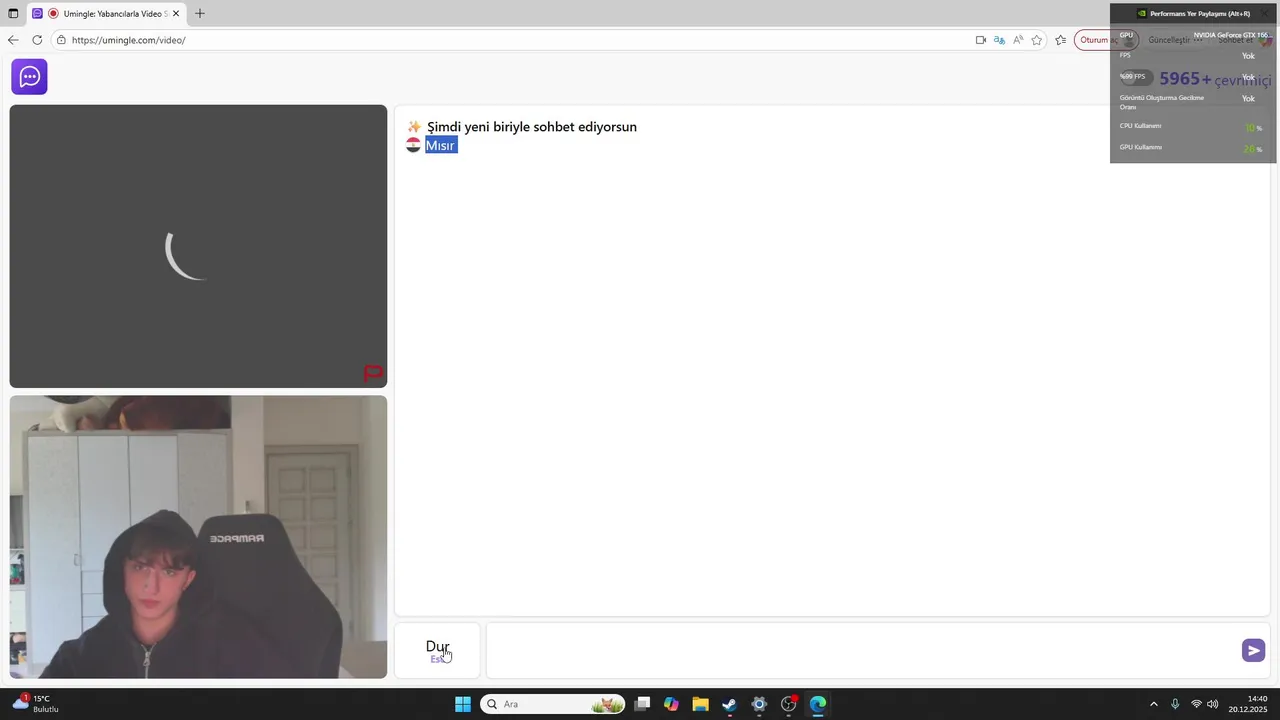Open Steam from the taskbar

[730, 704]
